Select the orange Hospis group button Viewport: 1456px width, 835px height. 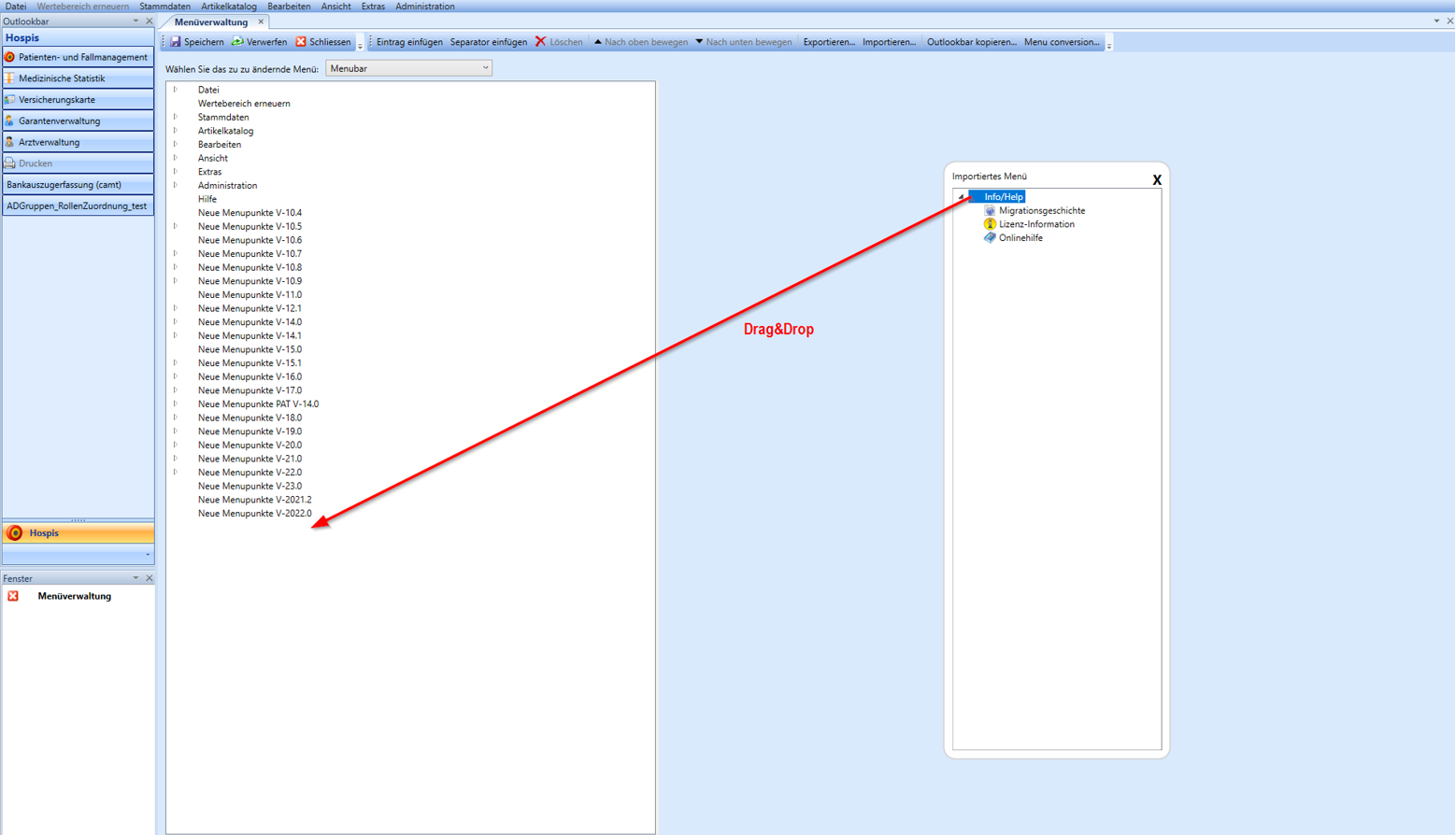point(78,533)
